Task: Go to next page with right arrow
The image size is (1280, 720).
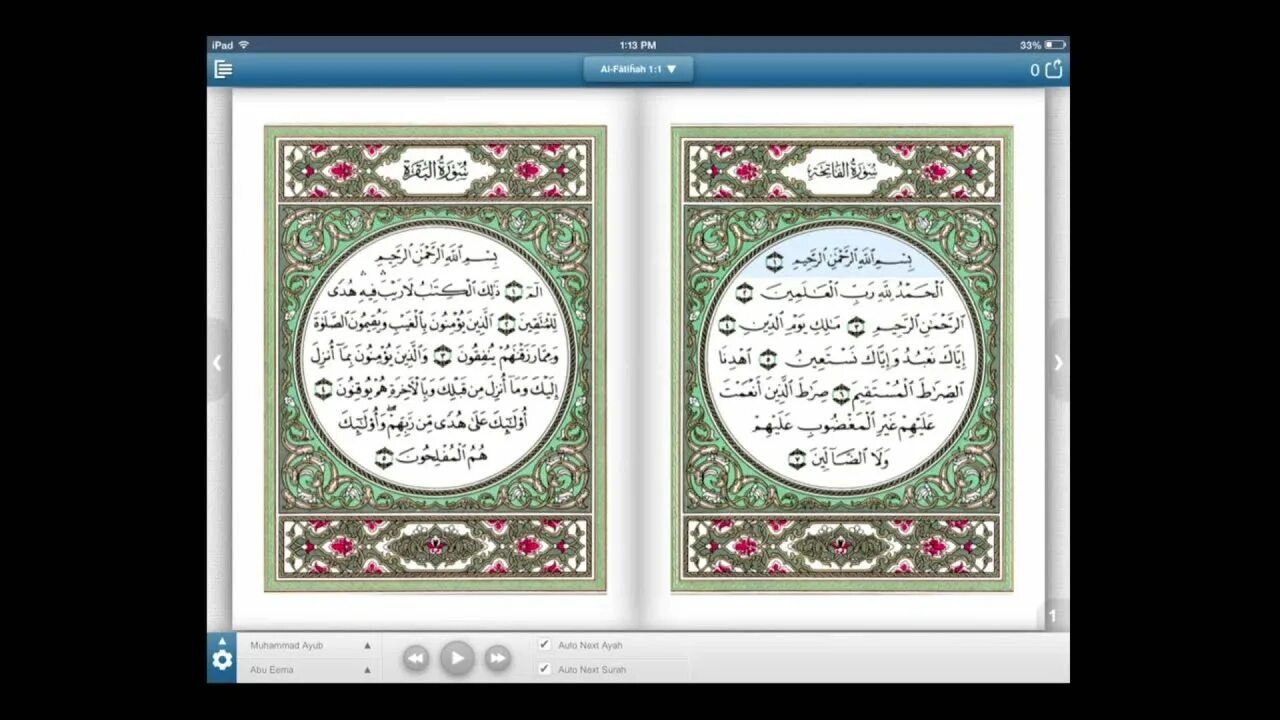Action: 1058,363
